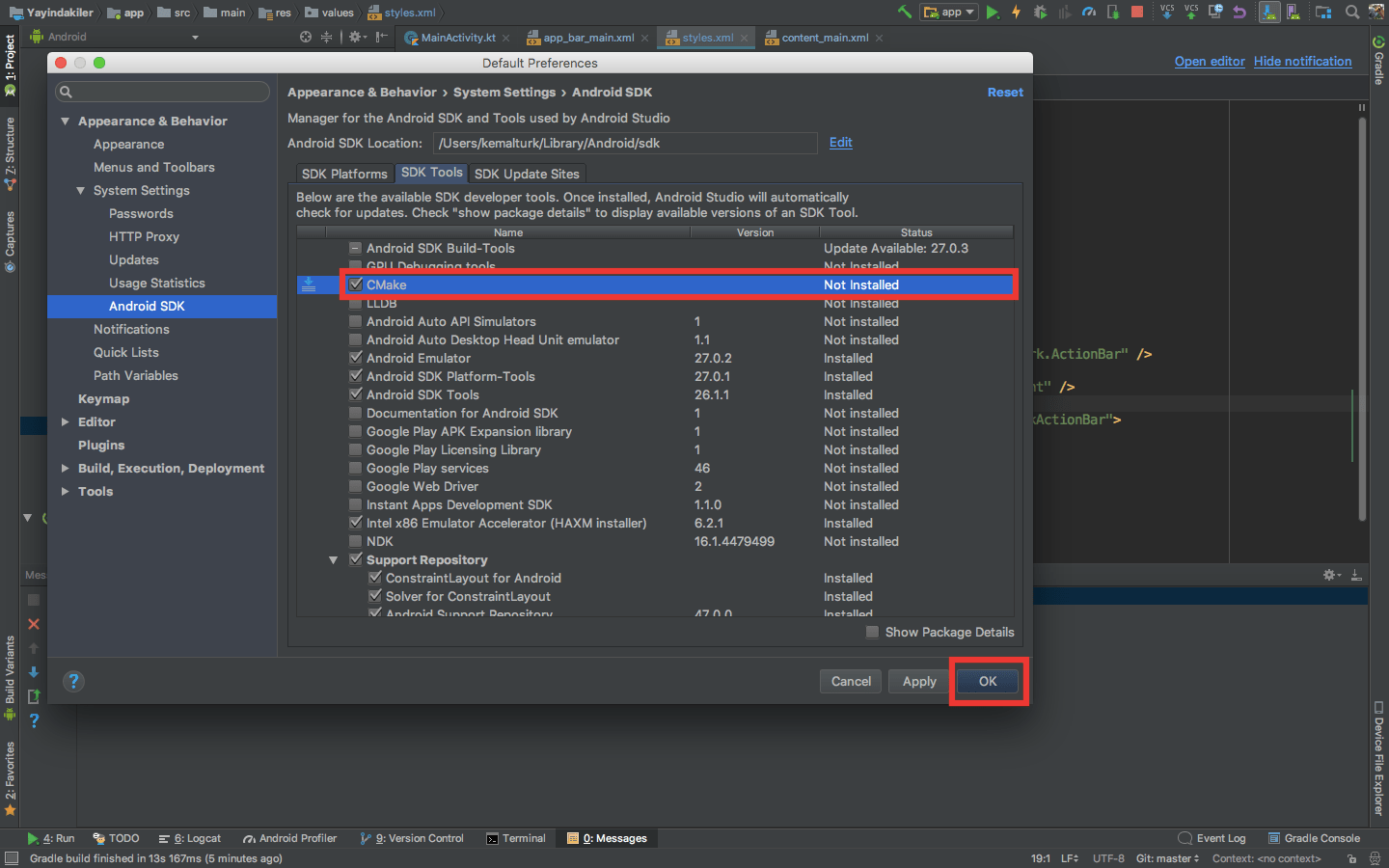The width and height of the screenshot is (1389, 868).
Task: Select the SDK Tools tab
Action: point(432,173)
